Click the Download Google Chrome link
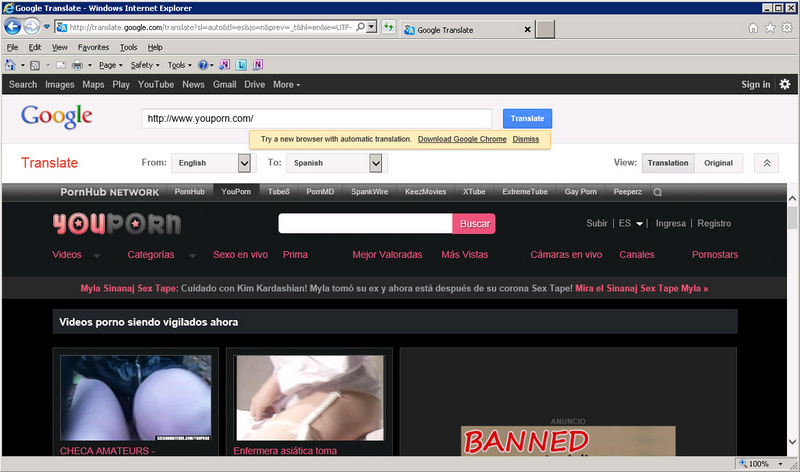Screen dimensions: 800x472 462,139
